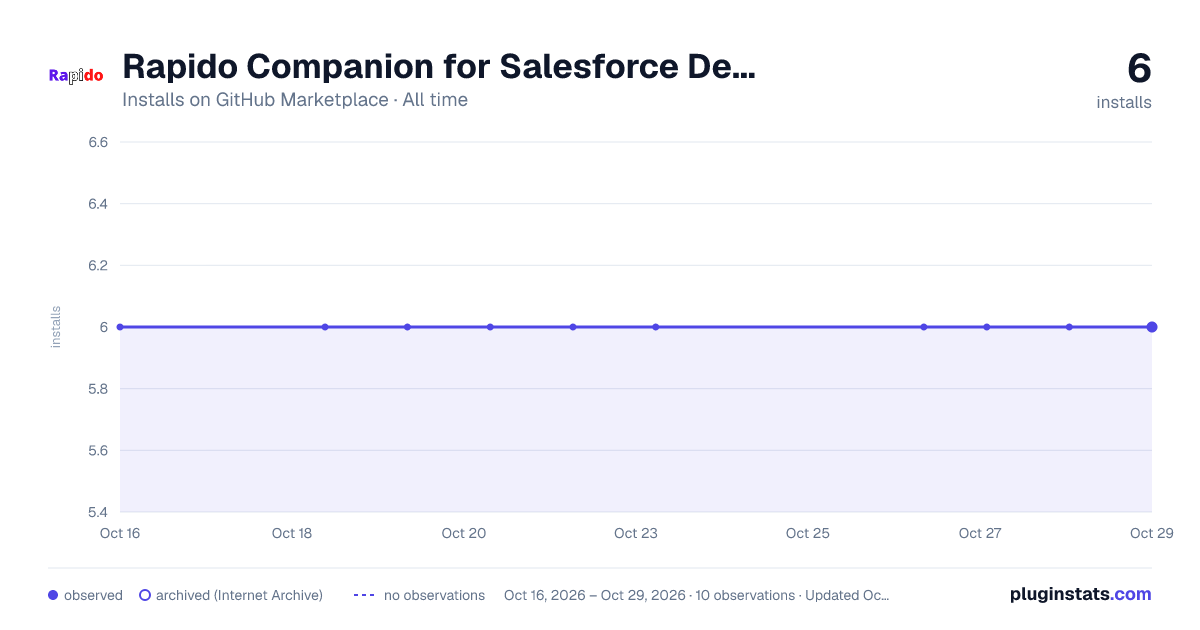Click the '5.8' y-axis label
The height and width of the screenshot is (630, 1200).
tap(98, 389)
